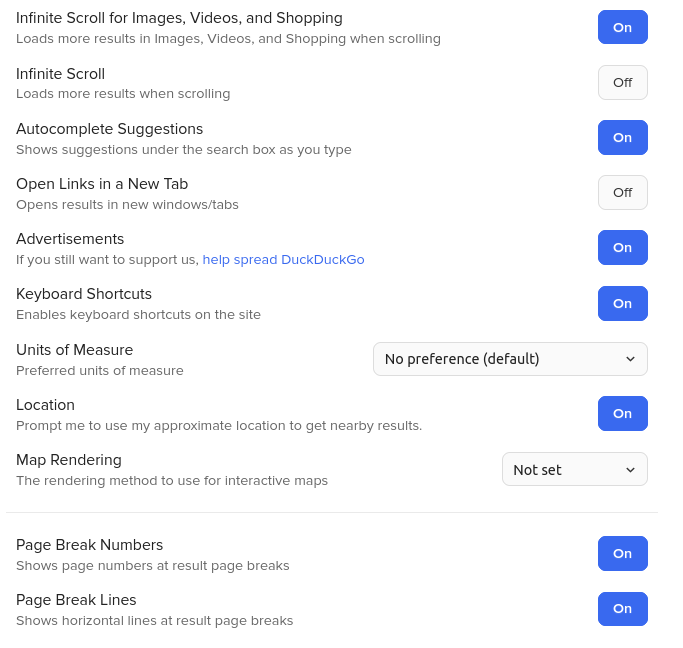Click the "Advertisements" setting heading
This screenshot has width=683, height=648.
click(70, 239)
